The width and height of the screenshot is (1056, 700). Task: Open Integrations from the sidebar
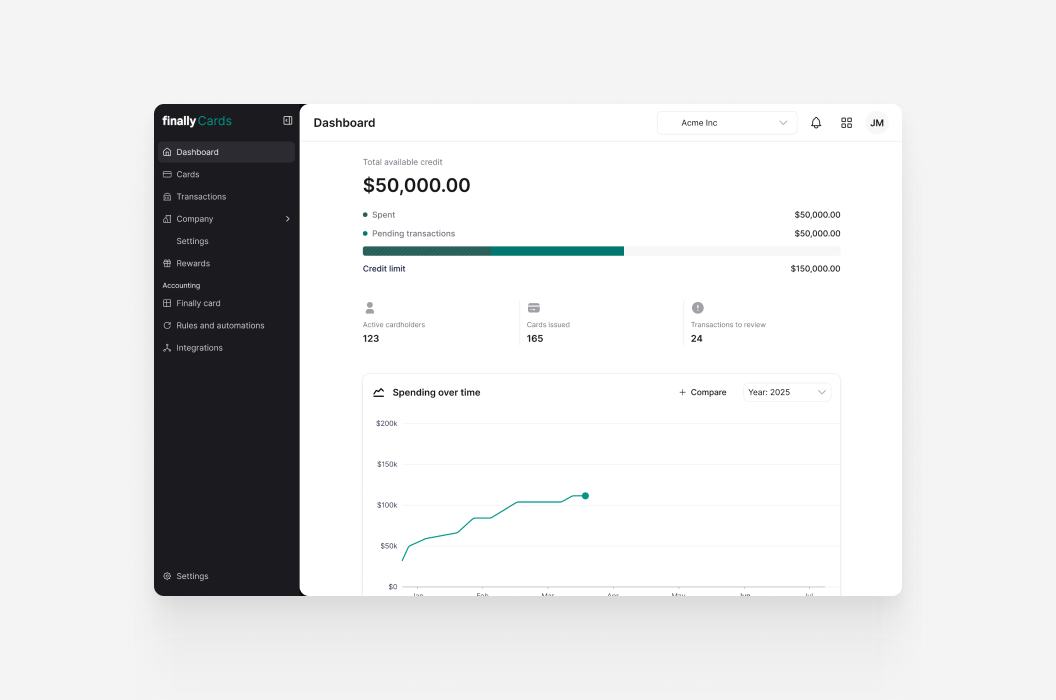(199, 348)
